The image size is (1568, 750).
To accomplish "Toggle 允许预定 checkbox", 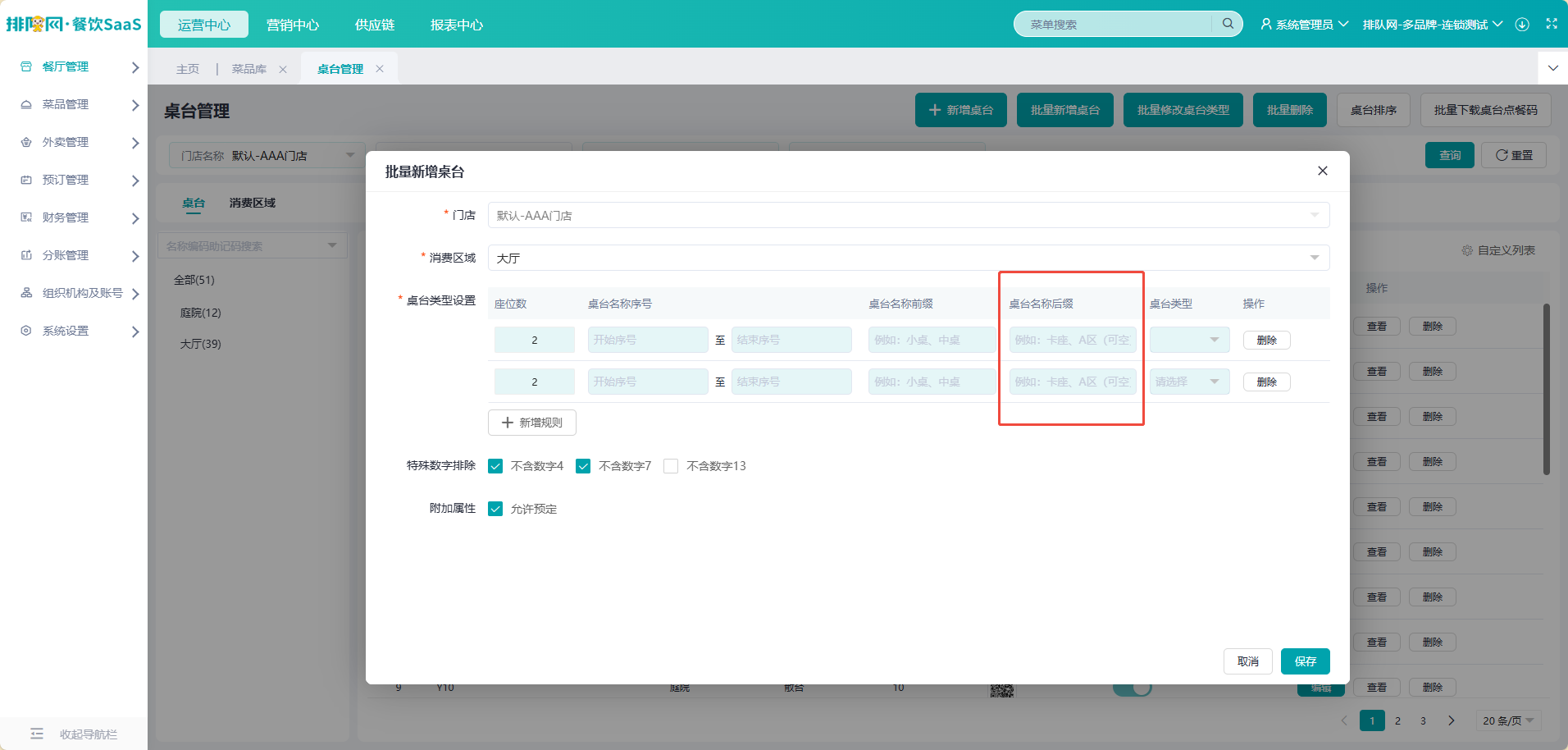I will [x=495, y=509].
